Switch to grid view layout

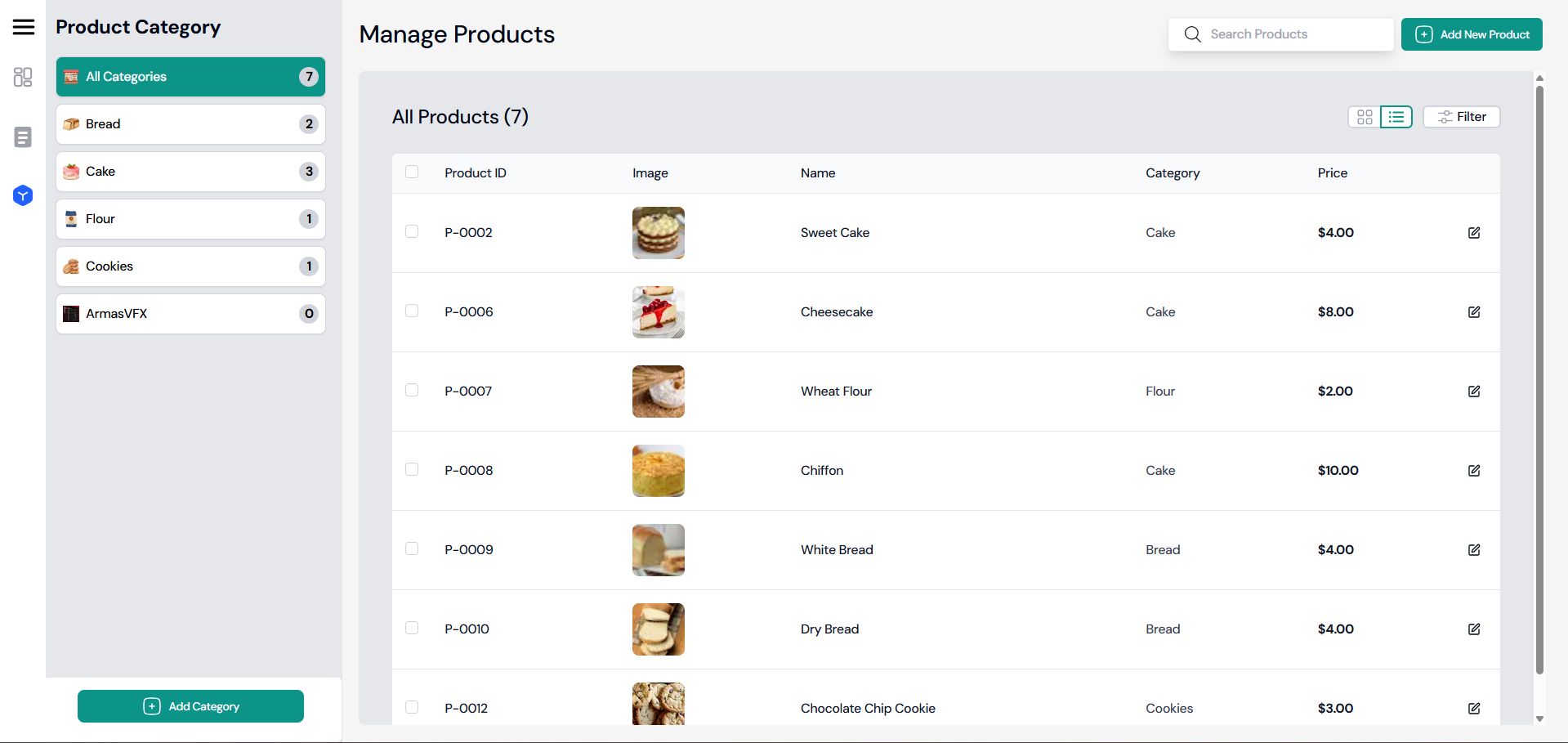click(1365, 117)
